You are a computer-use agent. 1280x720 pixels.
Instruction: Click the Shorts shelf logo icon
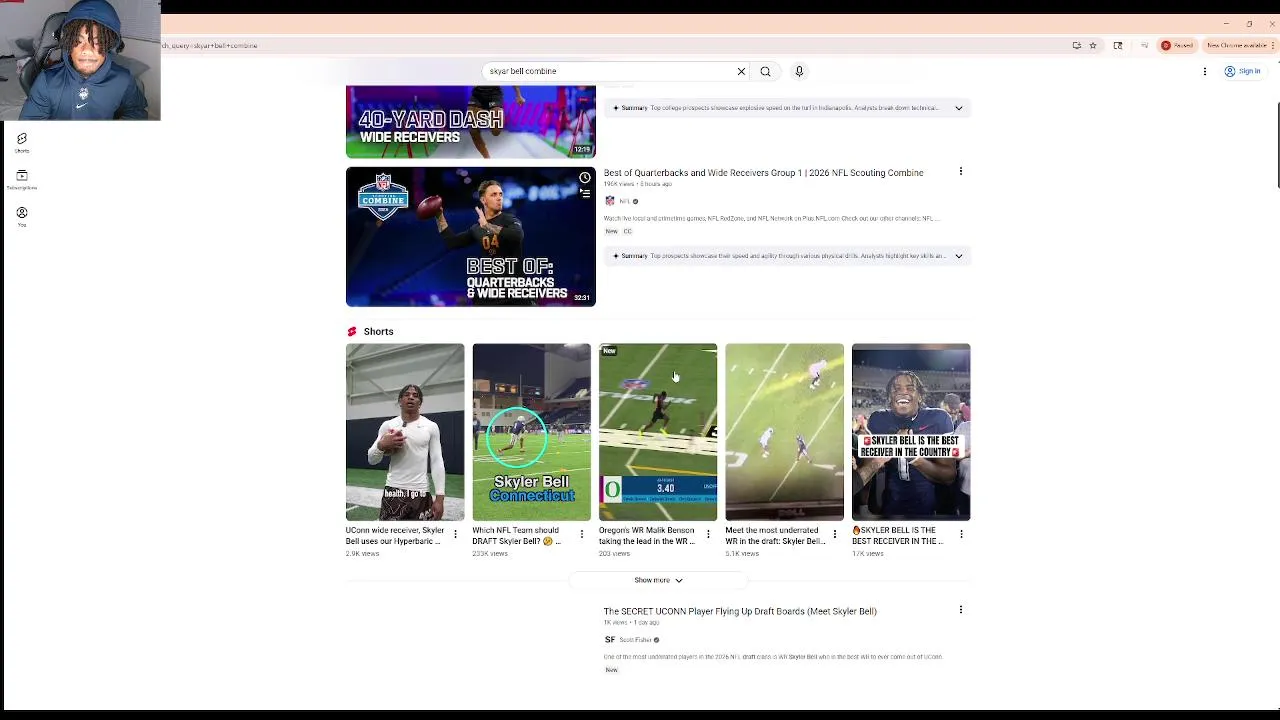(352, 332)
